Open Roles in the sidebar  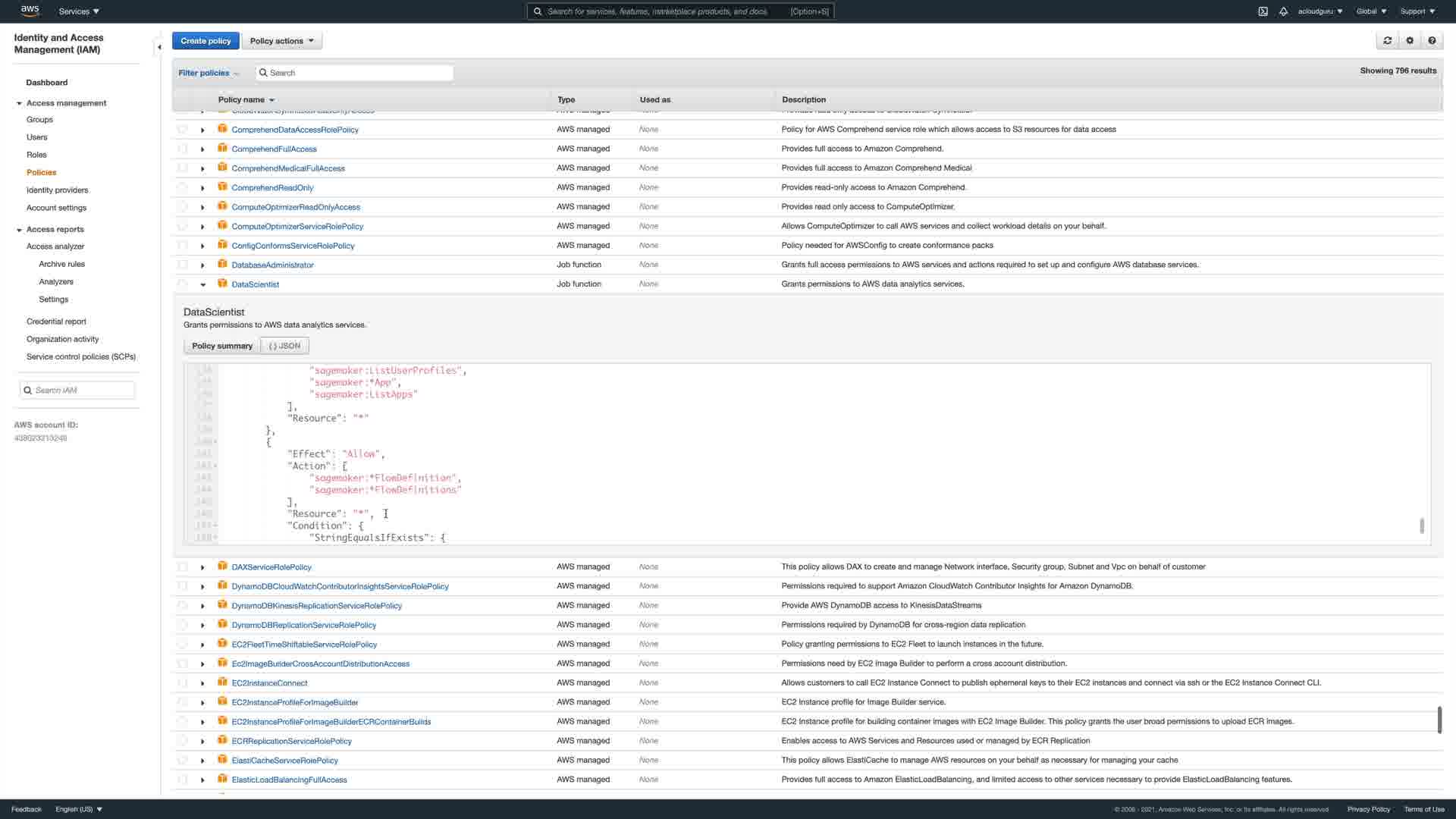36,155
